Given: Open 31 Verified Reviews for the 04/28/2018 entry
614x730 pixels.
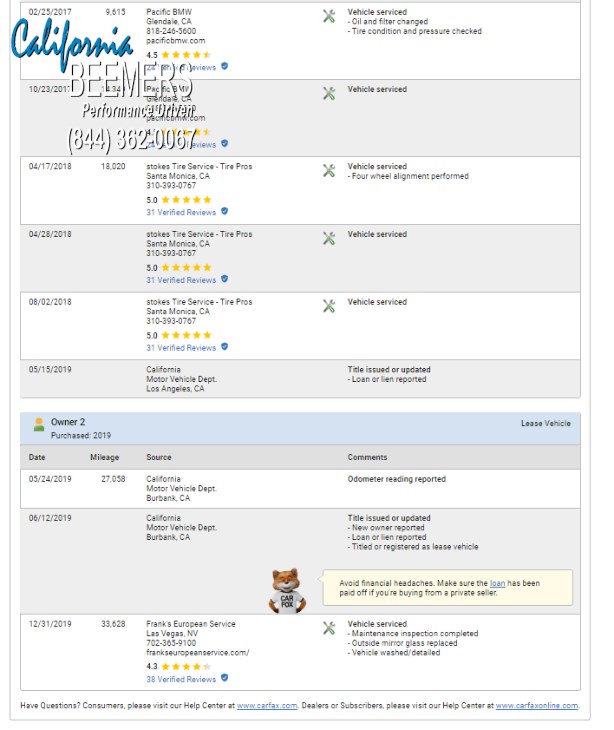Looking at the screenshot, I should [x=181, y=280].
